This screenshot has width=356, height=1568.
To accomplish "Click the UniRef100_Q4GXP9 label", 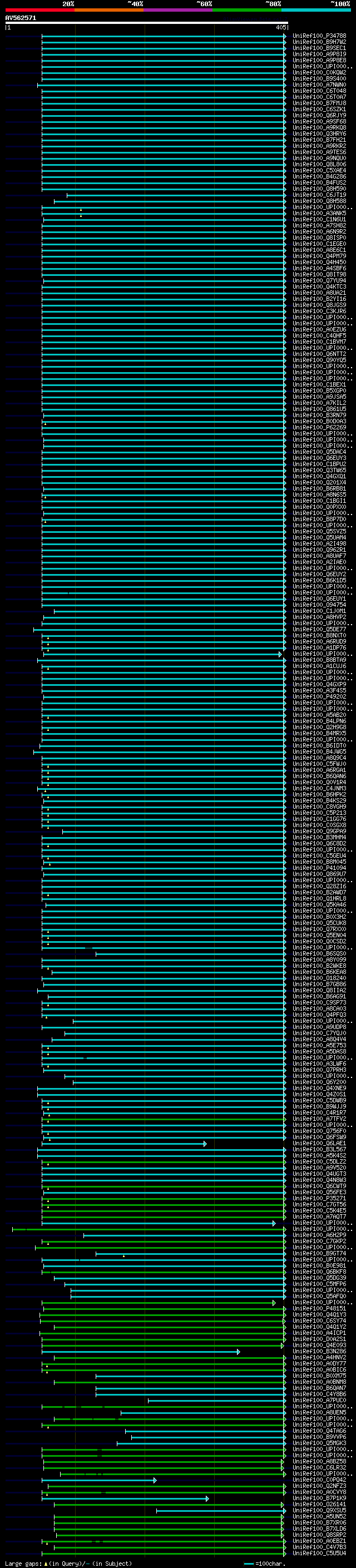I will coord(319,684).
